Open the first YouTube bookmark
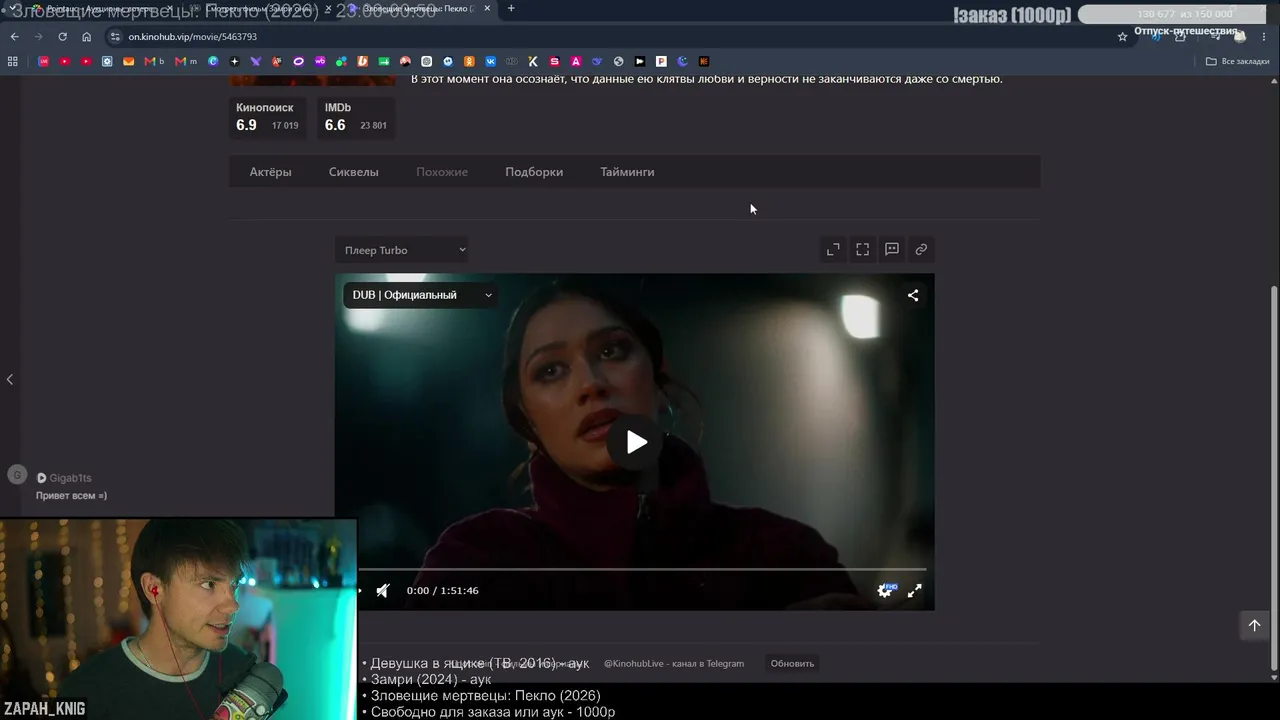The width and height of the screenshot is (1280, 720). click(65, 61)
